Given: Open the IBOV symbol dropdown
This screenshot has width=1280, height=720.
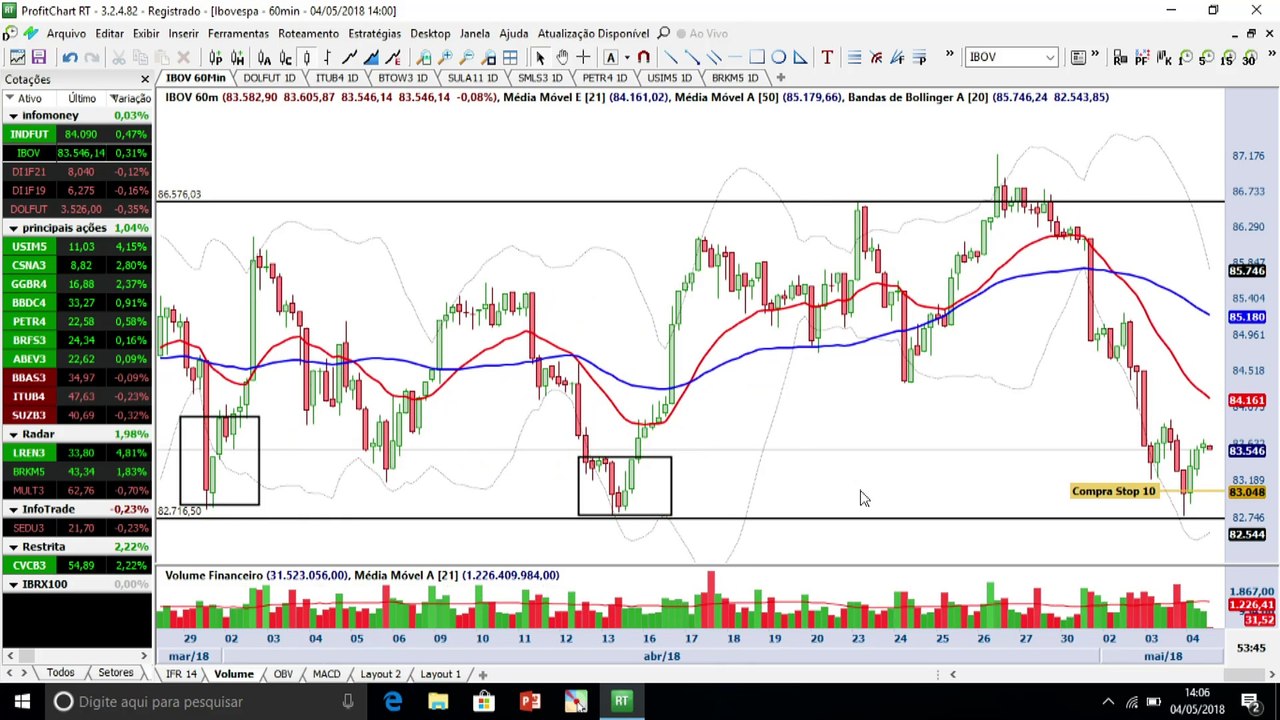Looking at the screenshot, I should point(1049,58).
